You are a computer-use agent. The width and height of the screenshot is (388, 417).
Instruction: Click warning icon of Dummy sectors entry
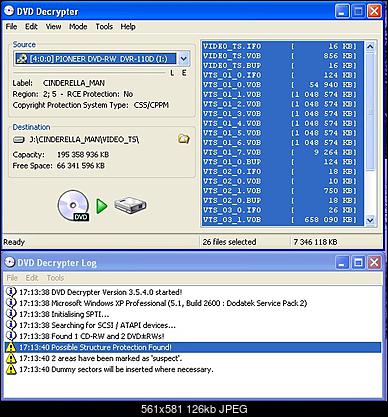click(11, 369)
